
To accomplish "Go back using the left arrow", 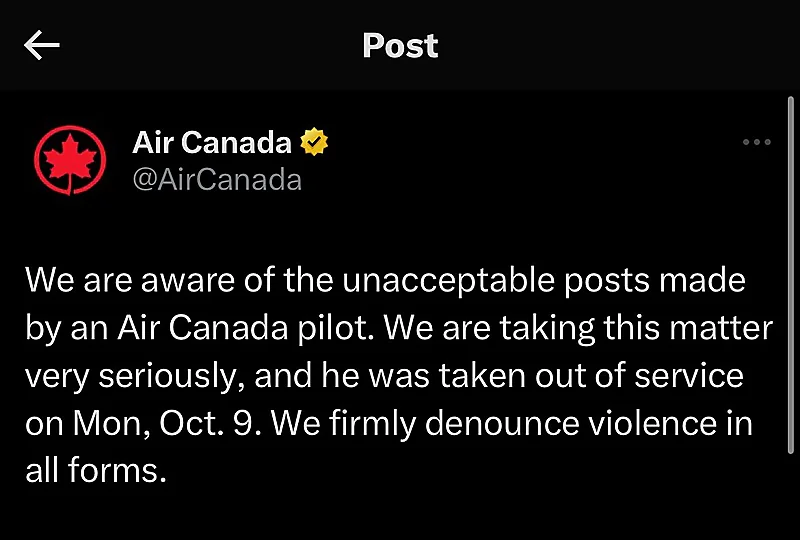I will coord(42,45).
